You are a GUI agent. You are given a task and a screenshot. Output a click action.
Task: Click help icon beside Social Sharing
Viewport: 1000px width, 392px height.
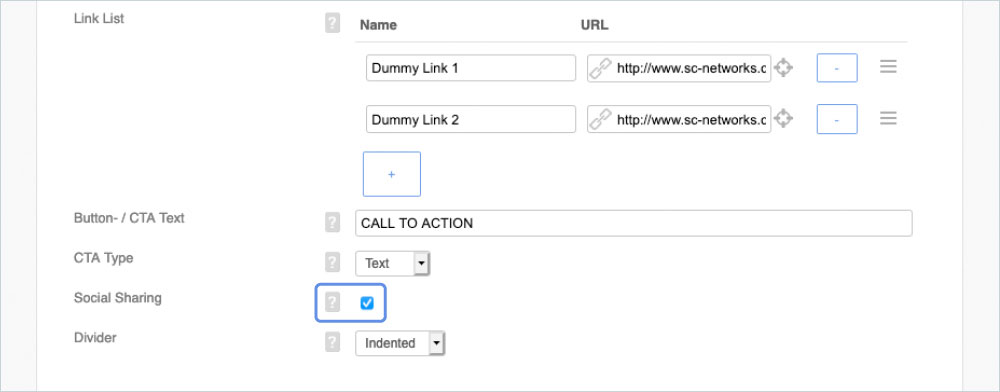(x=332, y=302)
